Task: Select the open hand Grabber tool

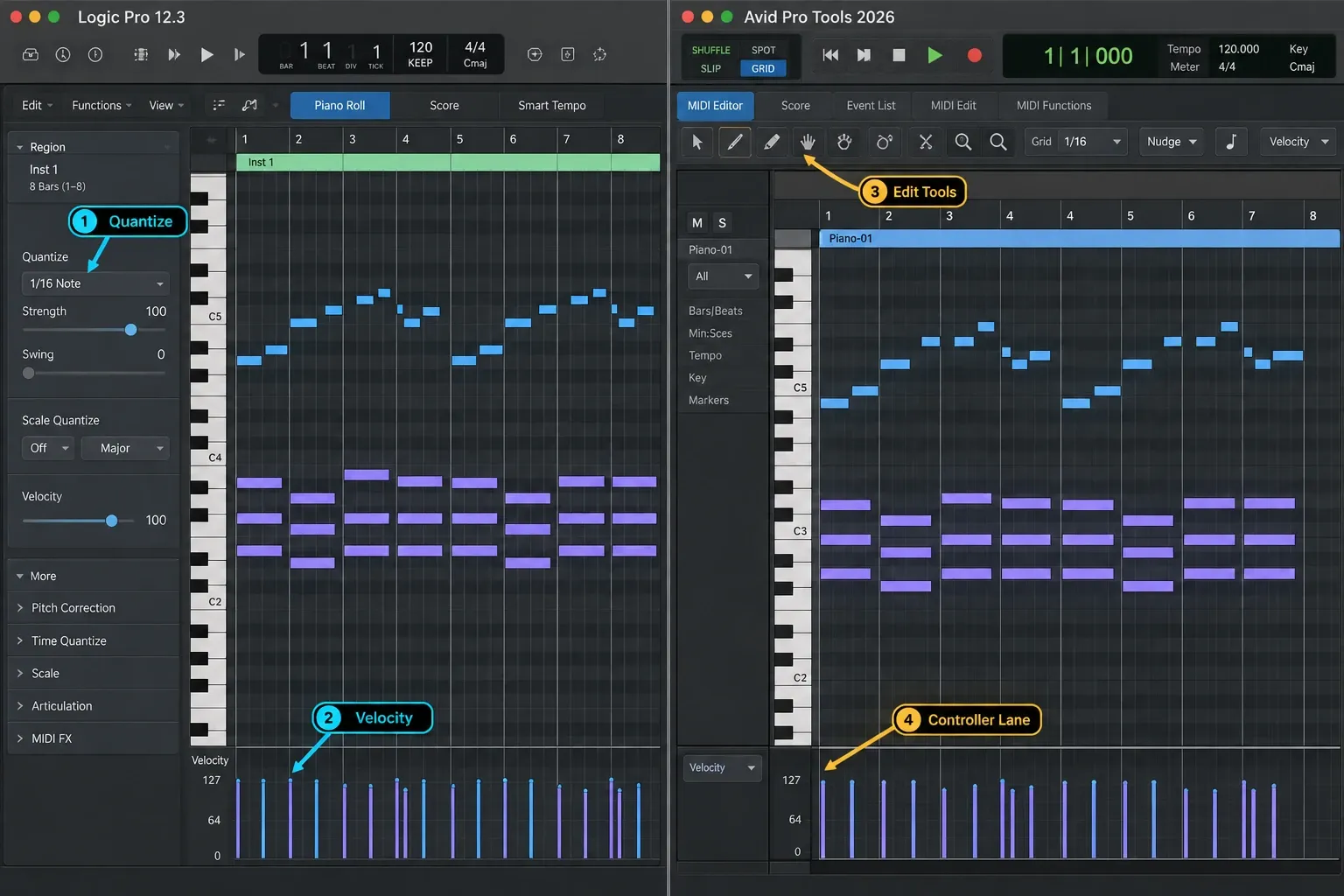Action: pyautogui.click(x=808, y=142)
